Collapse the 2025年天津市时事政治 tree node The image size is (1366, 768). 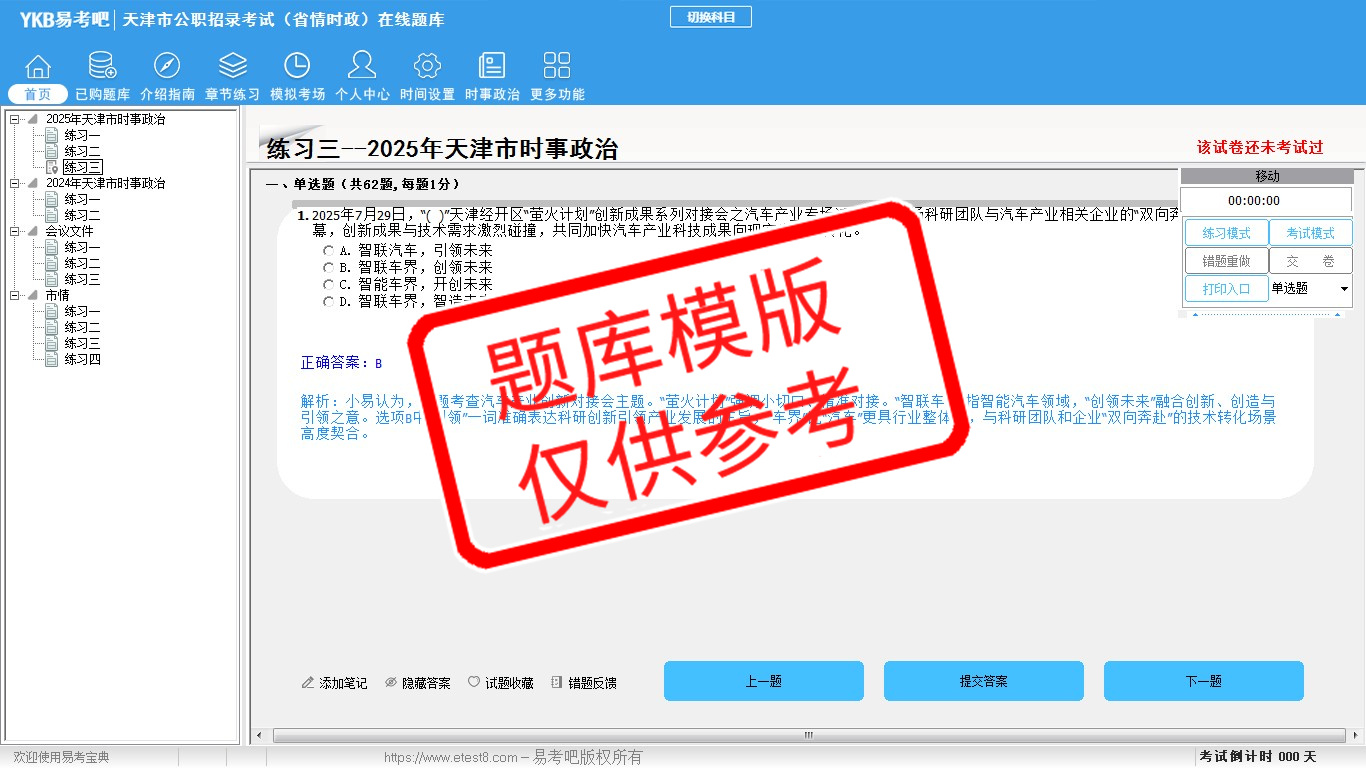tap(15, 120)
